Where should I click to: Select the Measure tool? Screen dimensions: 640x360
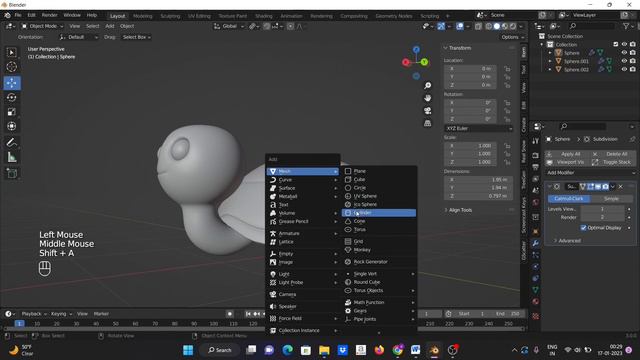pos(12,157)
